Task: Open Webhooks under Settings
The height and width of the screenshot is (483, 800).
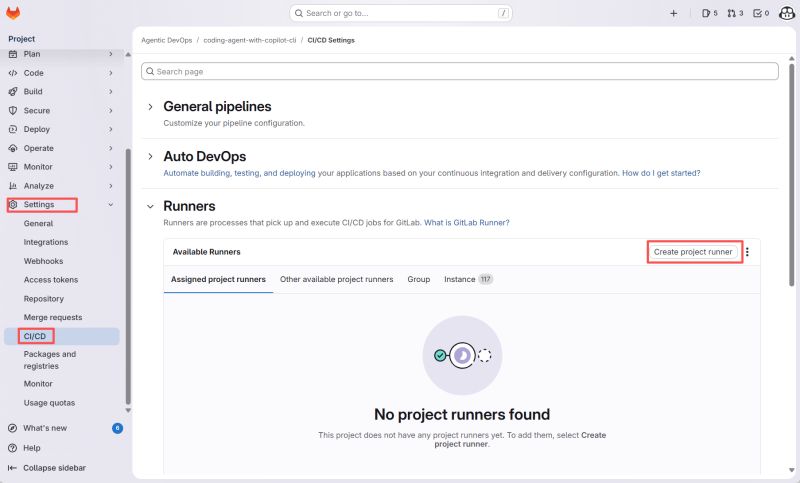Action: [x=43, y=261]
